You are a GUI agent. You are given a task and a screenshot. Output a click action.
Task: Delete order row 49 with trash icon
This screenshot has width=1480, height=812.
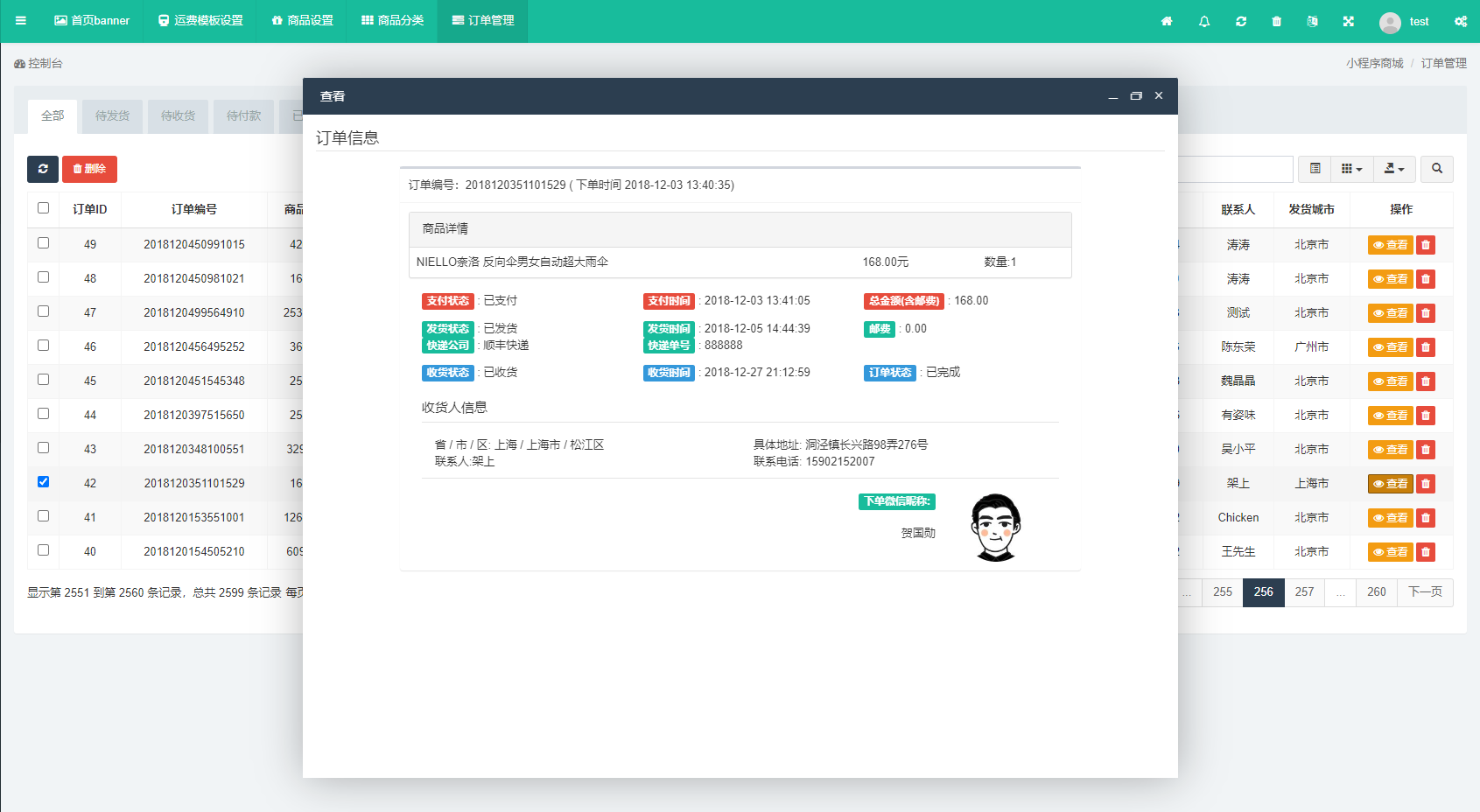pos(1426,245)
